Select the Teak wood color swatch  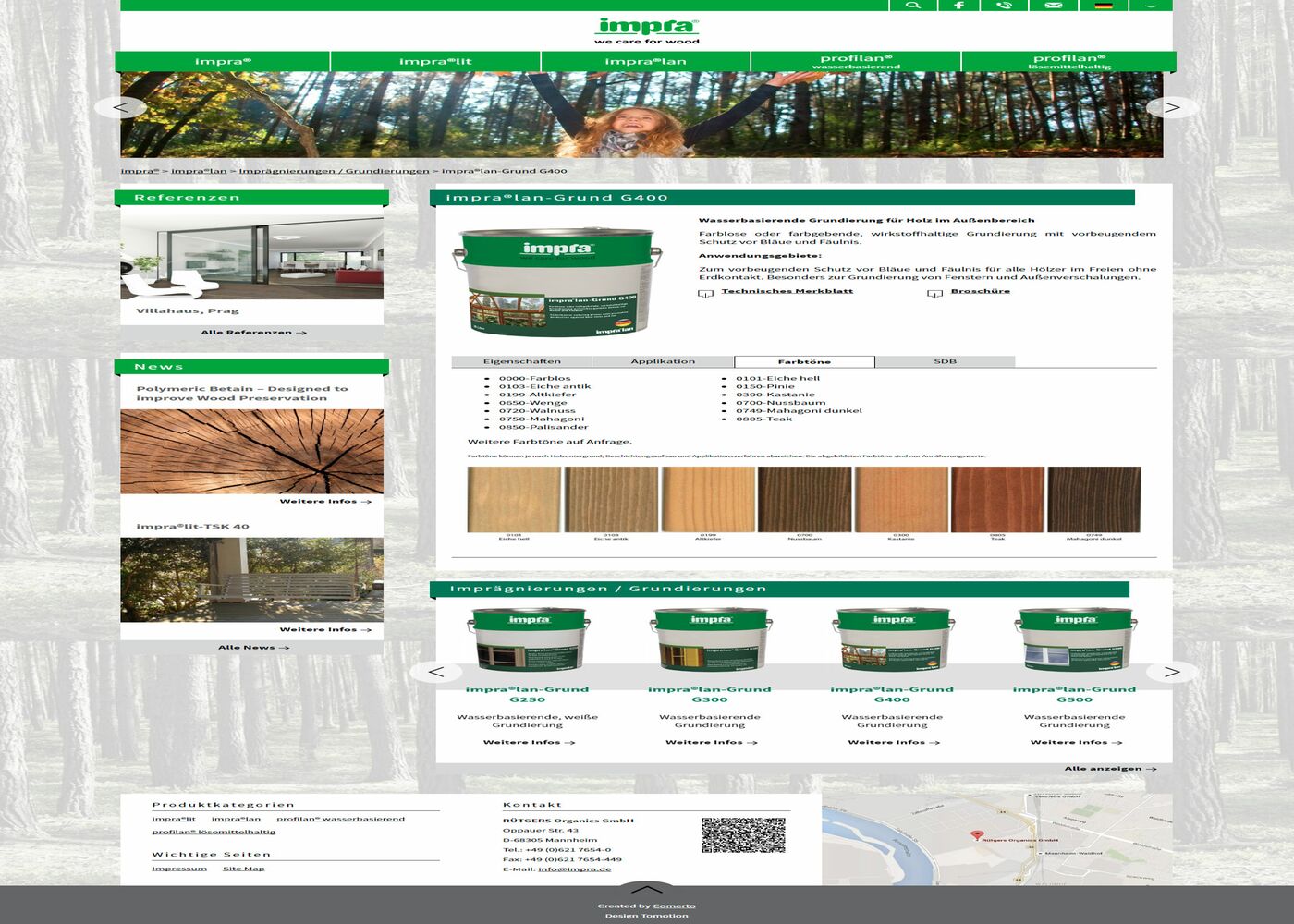998,500
